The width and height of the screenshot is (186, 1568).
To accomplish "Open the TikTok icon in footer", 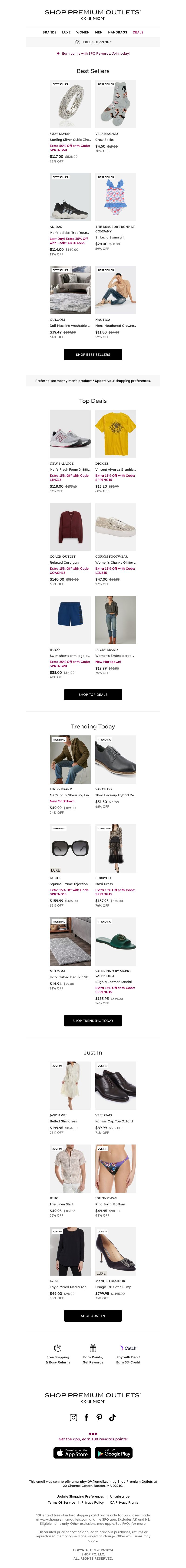I will [x=112, y=1417].
